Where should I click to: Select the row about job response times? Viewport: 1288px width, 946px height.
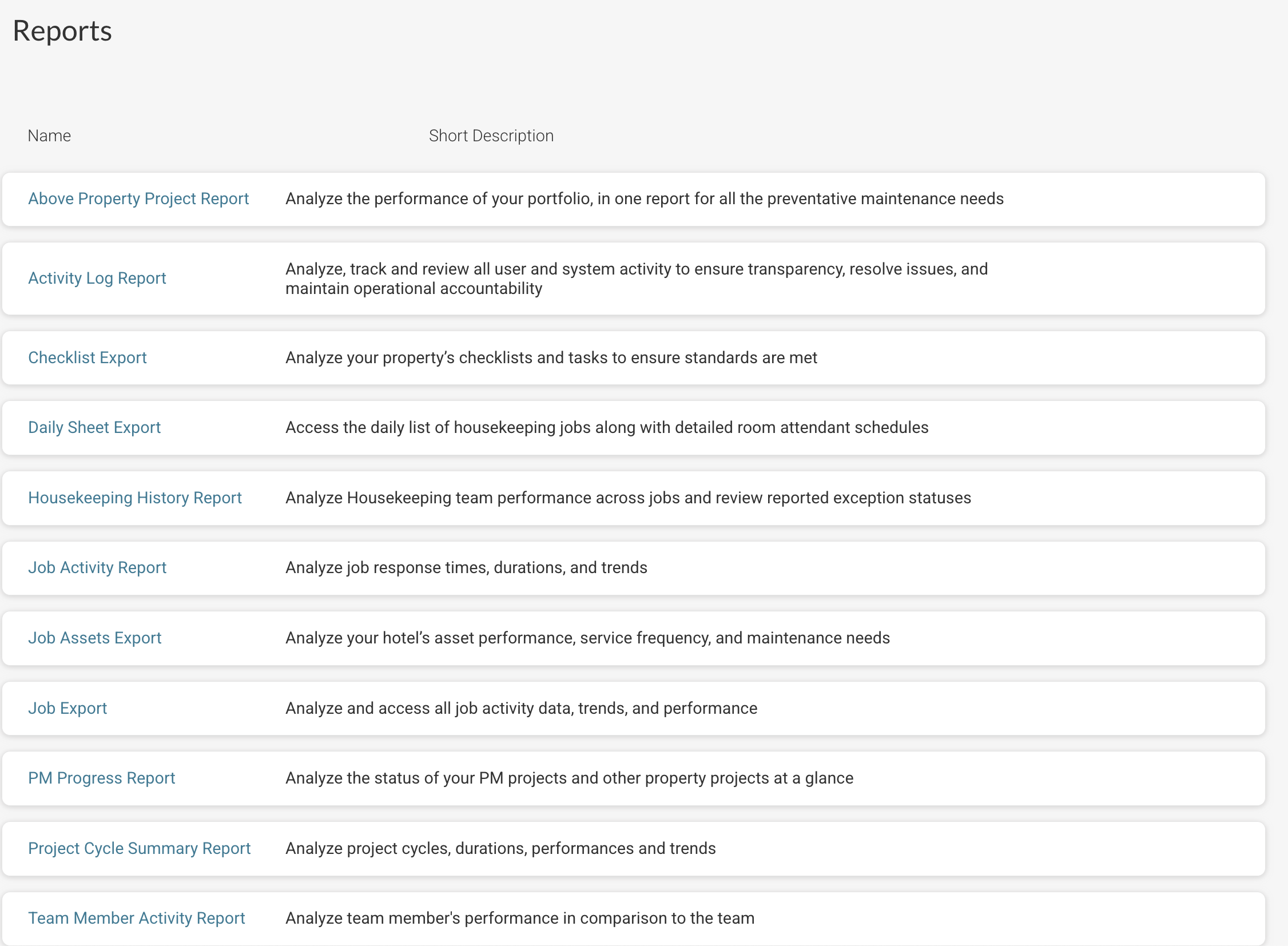[633, 568]
